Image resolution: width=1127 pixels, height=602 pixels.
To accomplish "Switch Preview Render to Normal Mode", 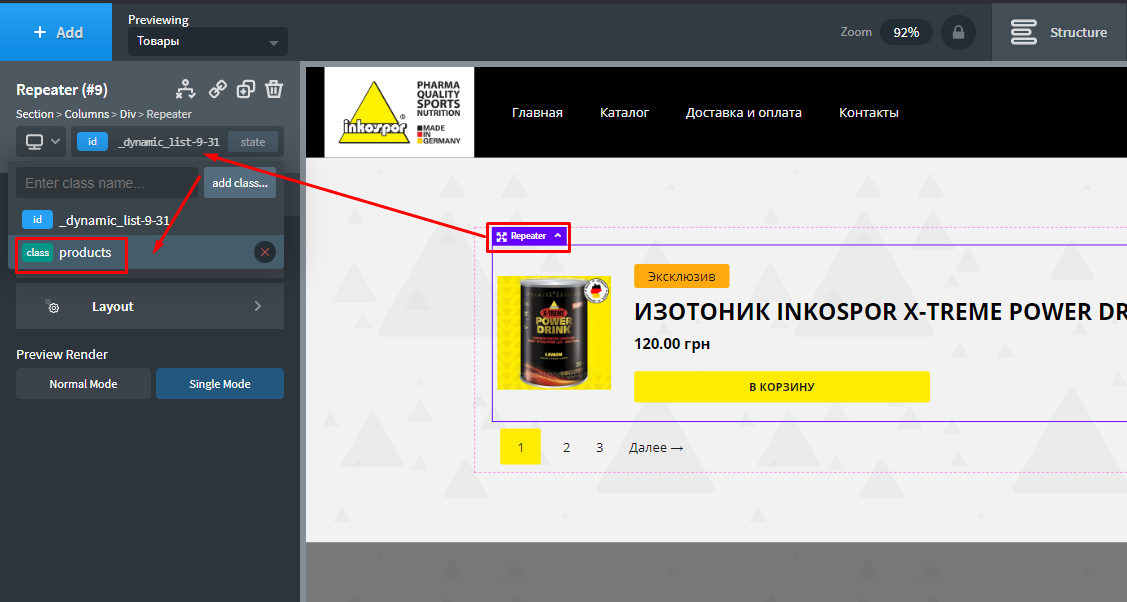I will pyautogui.click(x=83, y=384).
